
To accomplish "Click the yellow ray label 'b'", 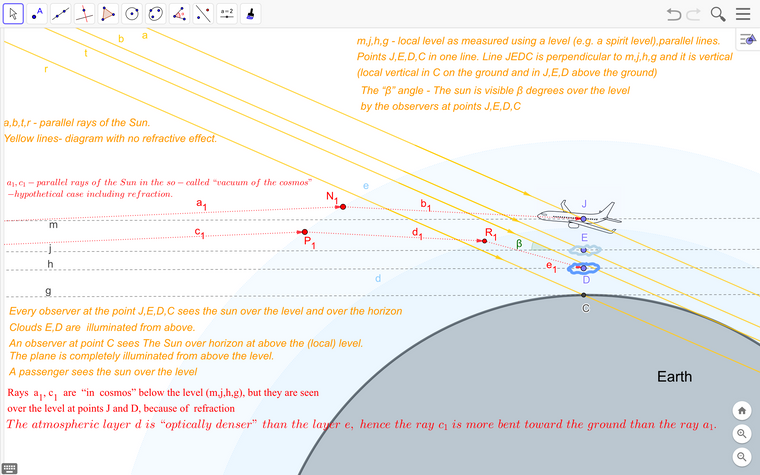I will [x=121, y=39].
